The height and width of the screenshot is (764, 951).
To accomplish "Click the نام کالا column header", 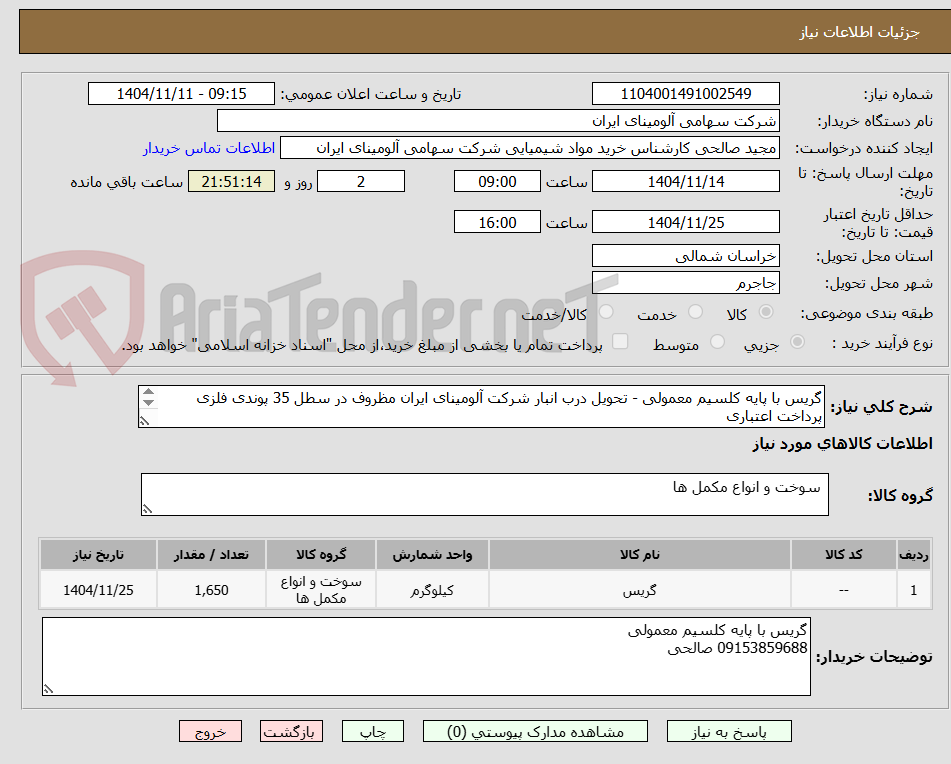I will pyautogui.click(x=639, y=555).
